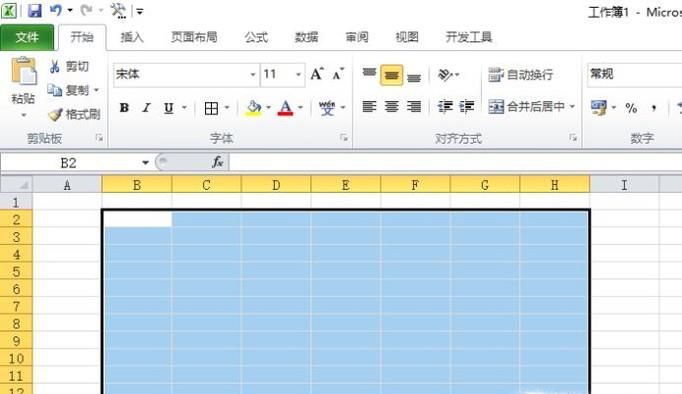Viewport: 682px width, 394px height.
Task: Toggle center text horizontally
Action: click(391, 107)
